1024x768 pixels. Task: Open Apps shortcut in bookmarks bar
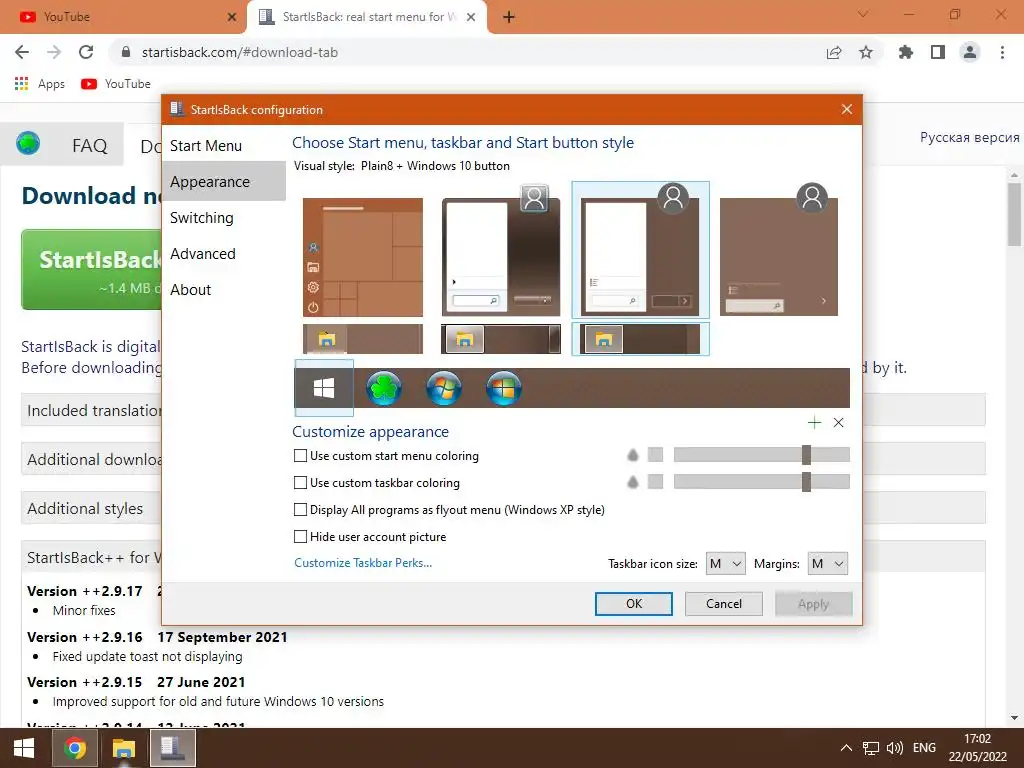pos(40,84)
